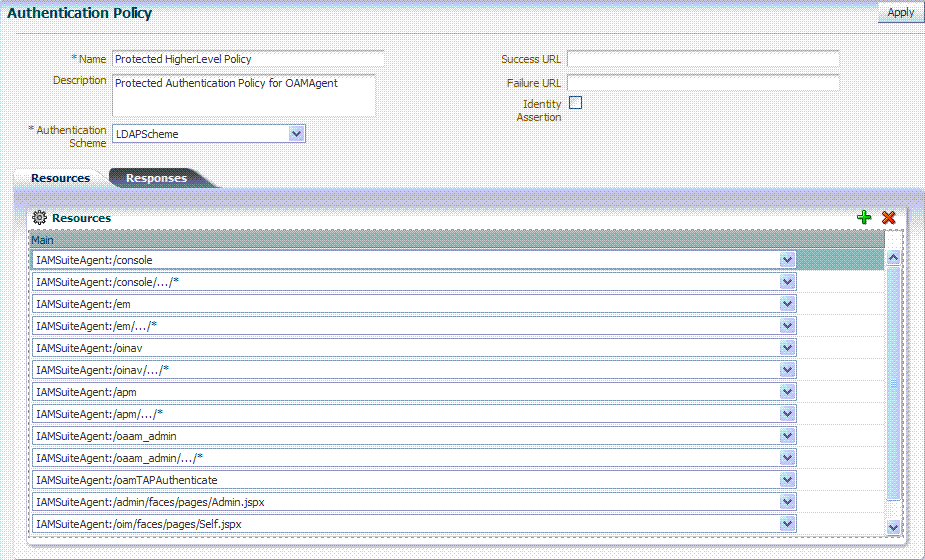Open dropdown arrow for IAMSuiteAgent:/console row
Screen dimensions: 925x560
click(x=787, y=260)
